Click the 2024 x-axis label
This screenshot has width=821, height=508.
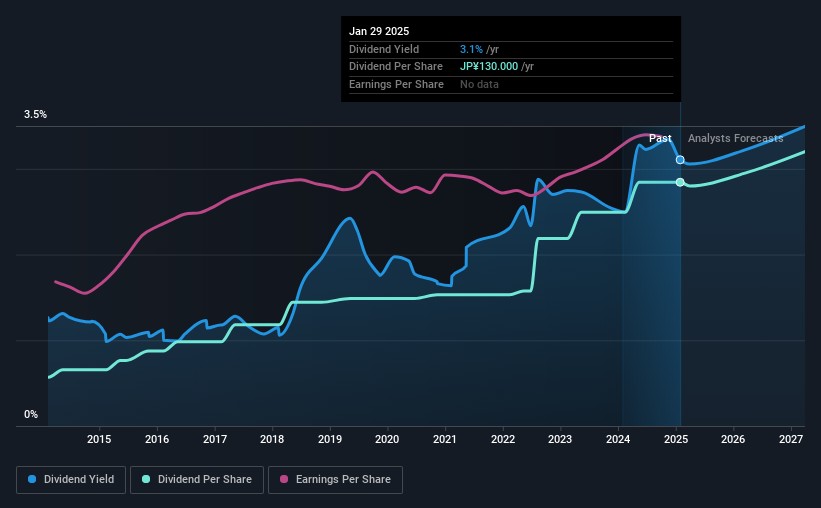tap(618, 439)
